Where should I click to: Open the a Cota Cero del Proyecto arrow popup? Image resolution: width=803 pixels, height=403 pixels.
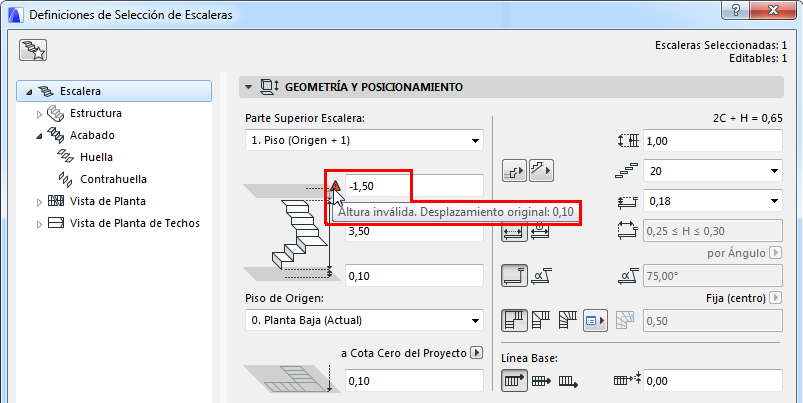pyautogui.click(x=477, y=353)
